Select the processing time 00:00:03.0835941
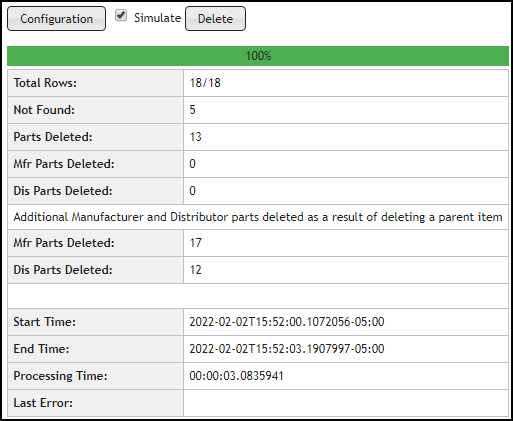The image size is (513, 421). 236,376
